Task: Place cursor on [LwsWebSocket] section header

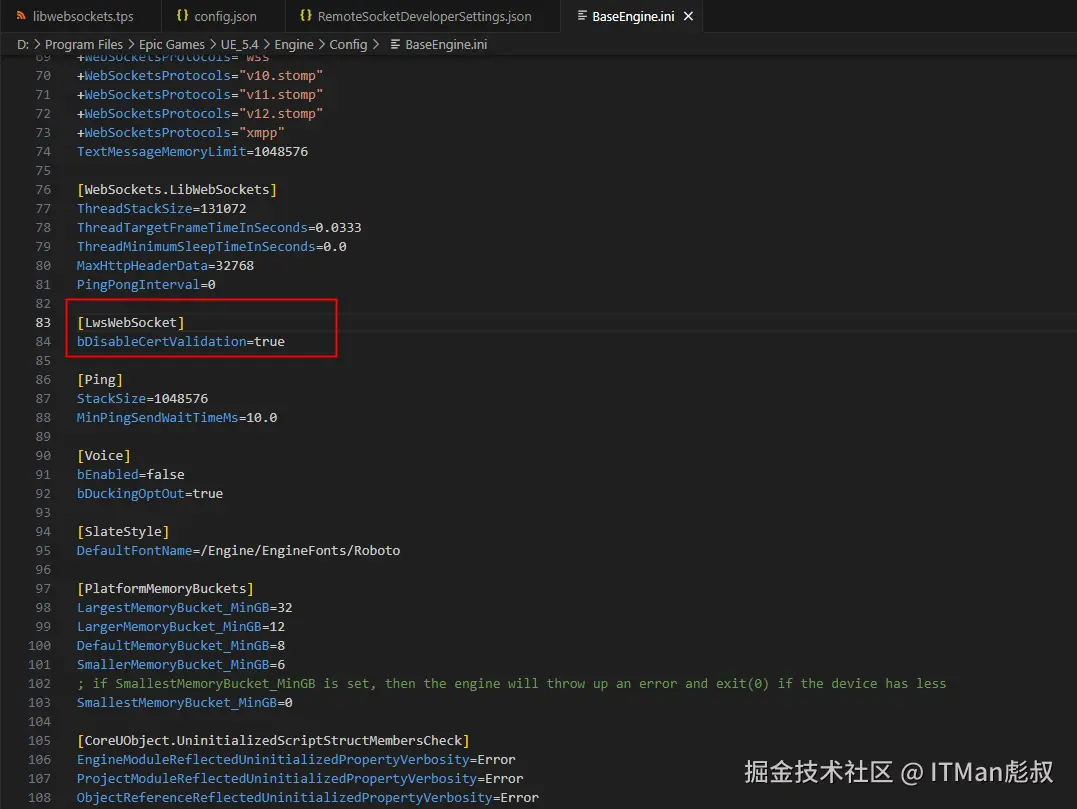Action: coord(131,322)
